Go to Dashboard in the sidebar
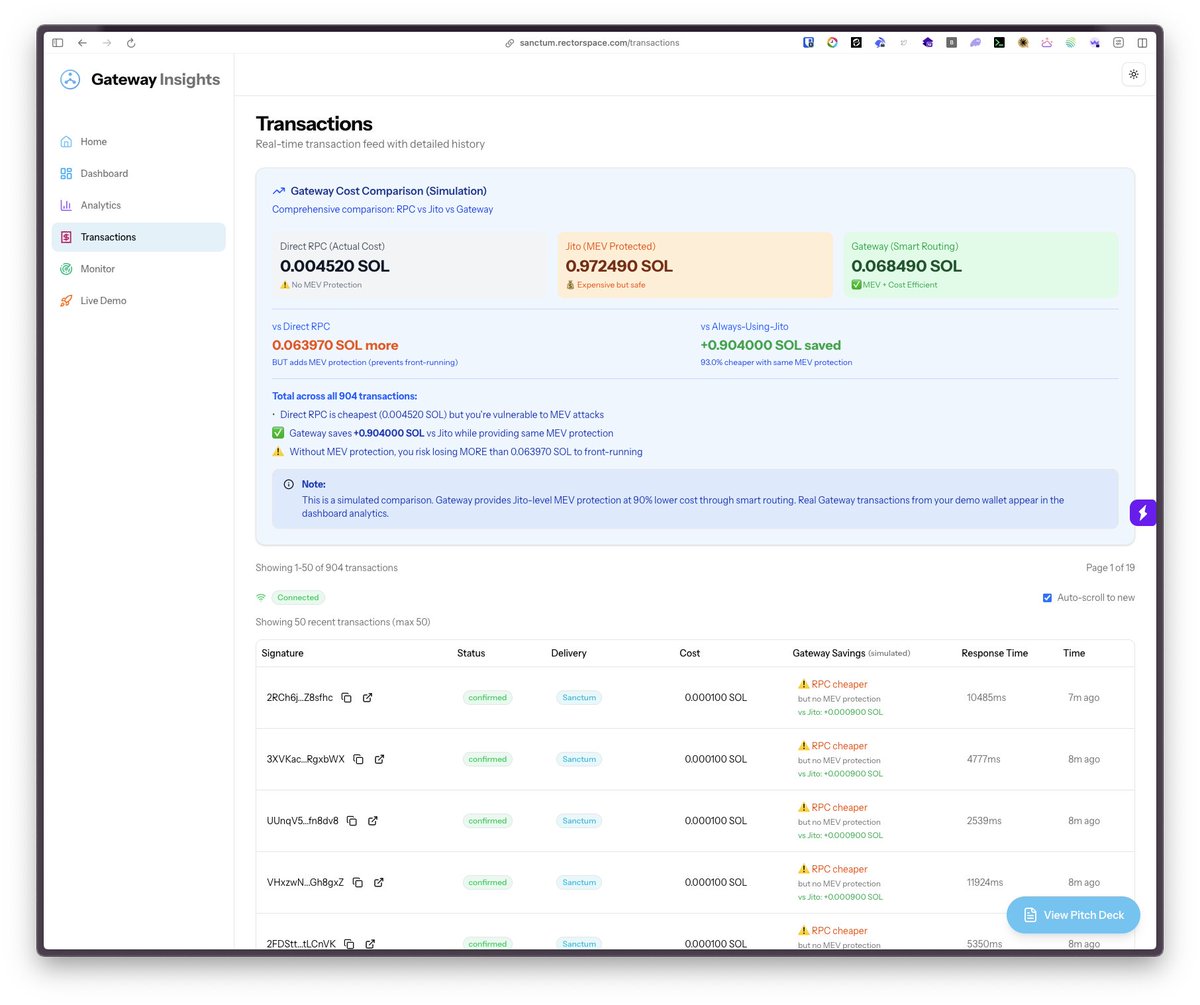1200x1005 pixels. pos(138,173)
